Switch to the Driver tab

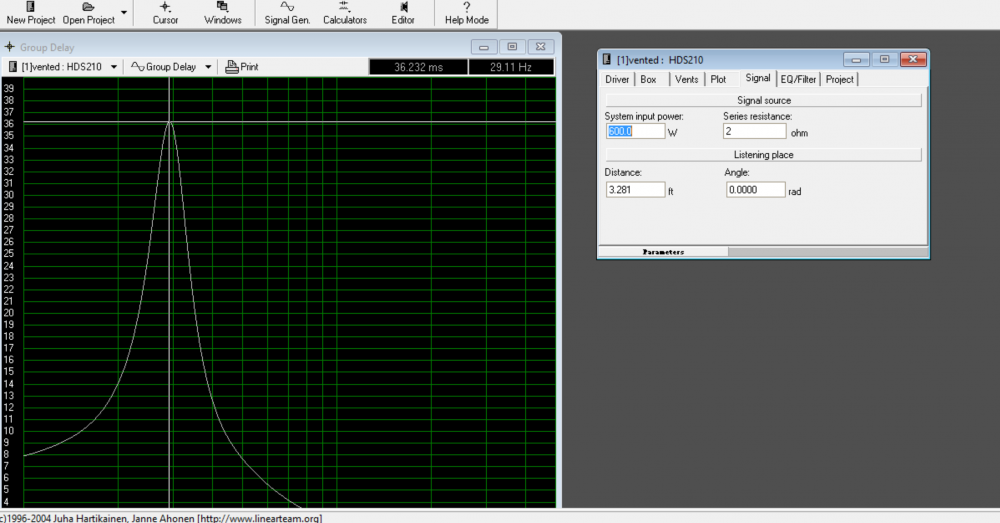pos(617,79)
